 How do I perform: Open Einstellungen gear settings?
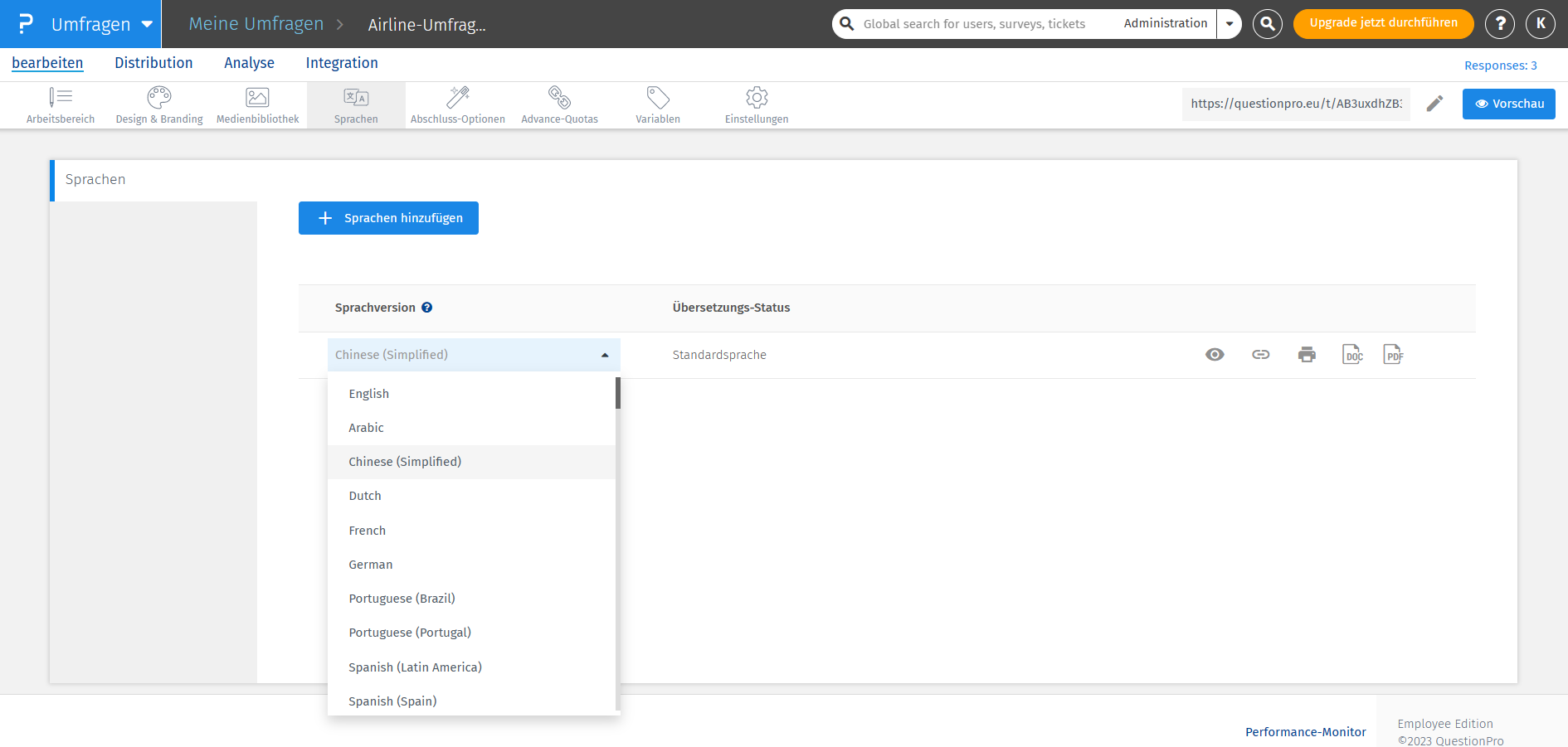click(756, 105)
